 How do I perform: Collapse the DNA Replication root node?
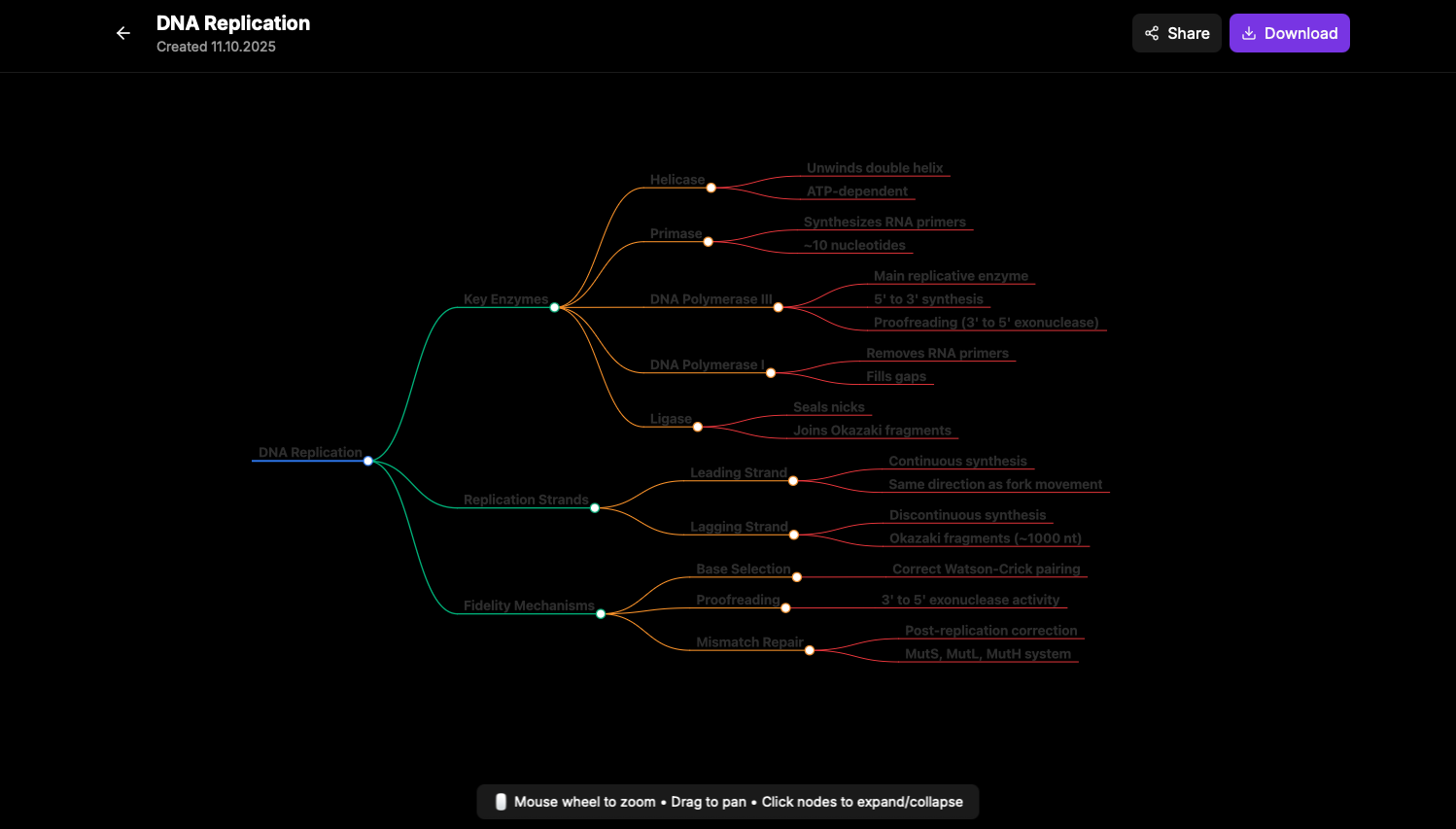click(368, 461)
